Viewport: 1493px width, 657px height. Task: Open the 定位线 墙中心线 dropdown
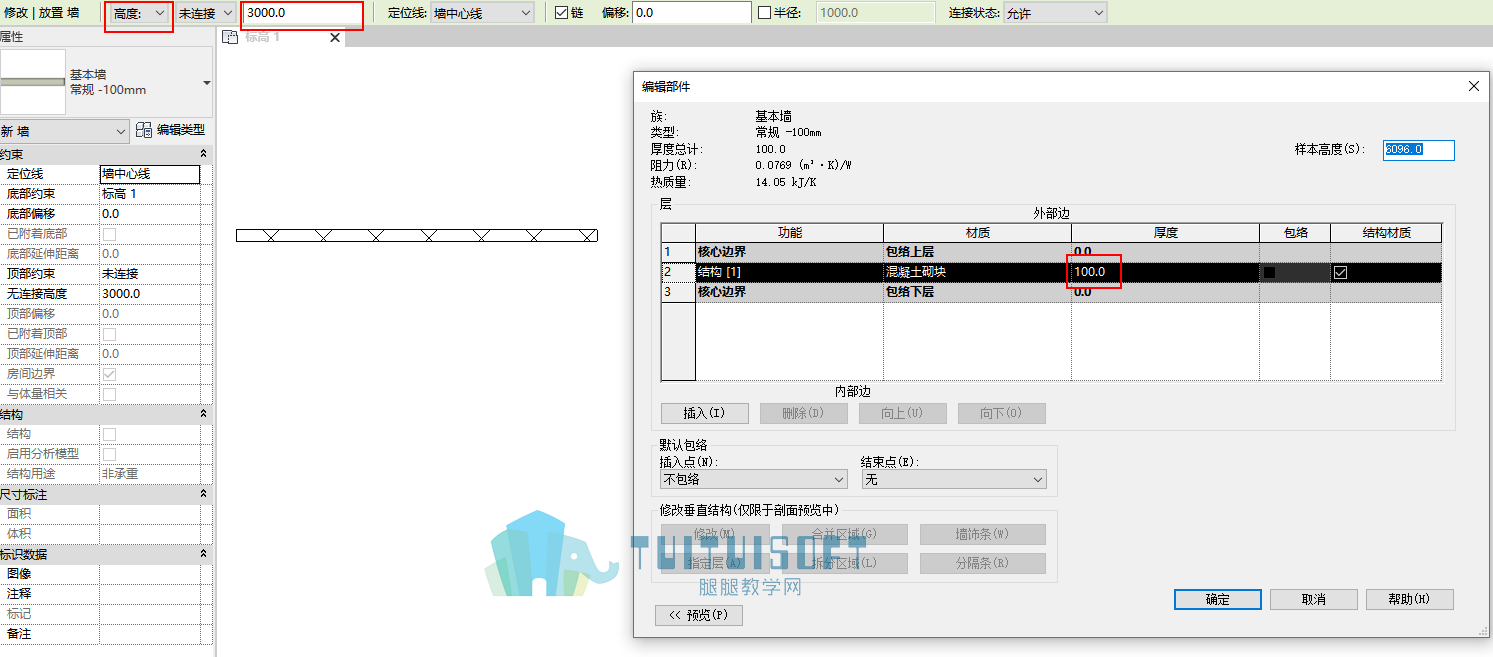pyautogui.click(x=482, y=13)
